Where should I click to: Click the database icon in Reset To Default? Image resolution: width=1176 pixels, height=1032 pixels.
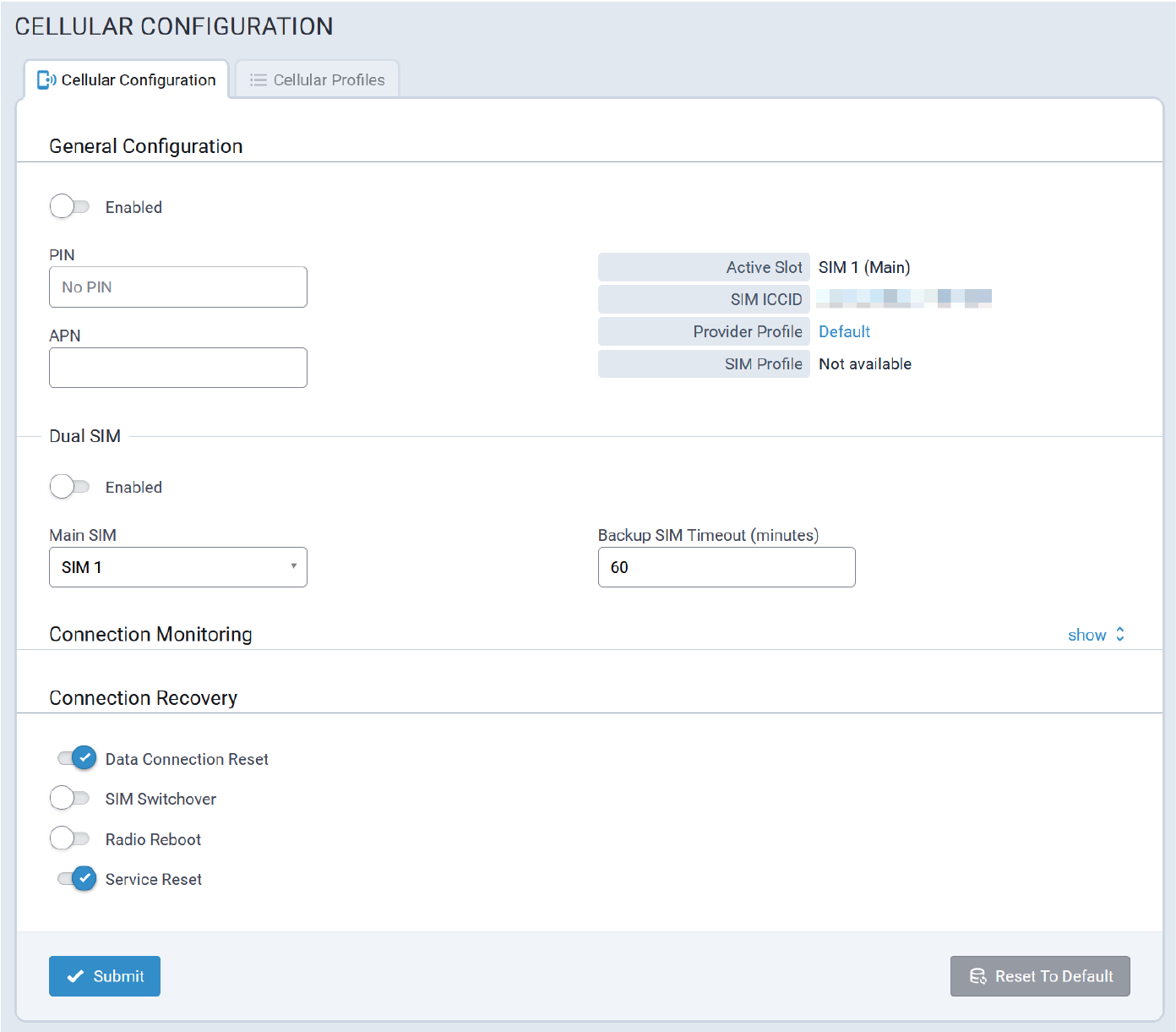pyautogui.click(x=977, y=976)
